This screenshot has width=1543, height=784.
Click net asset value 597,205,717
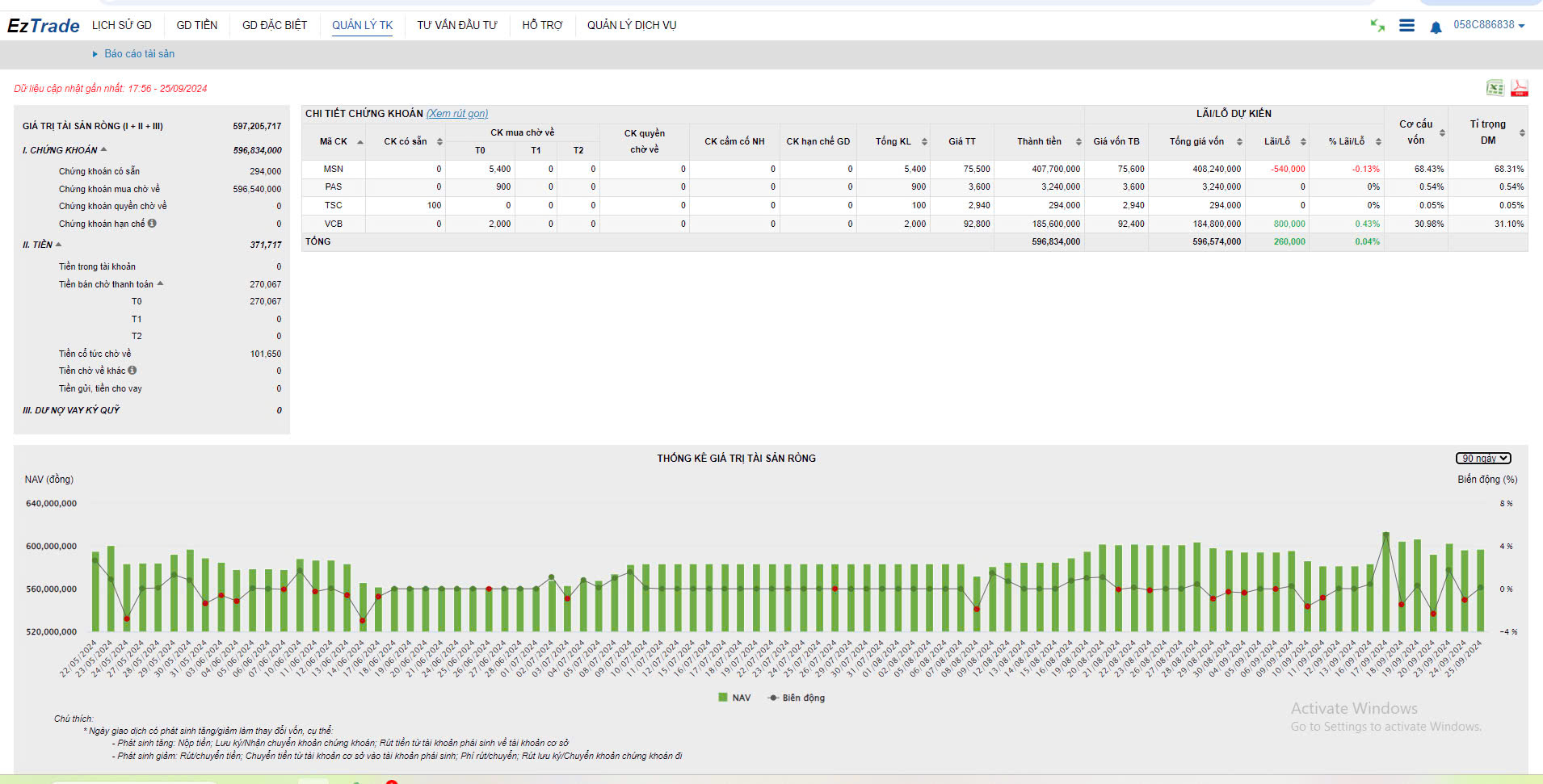point(257,126)
